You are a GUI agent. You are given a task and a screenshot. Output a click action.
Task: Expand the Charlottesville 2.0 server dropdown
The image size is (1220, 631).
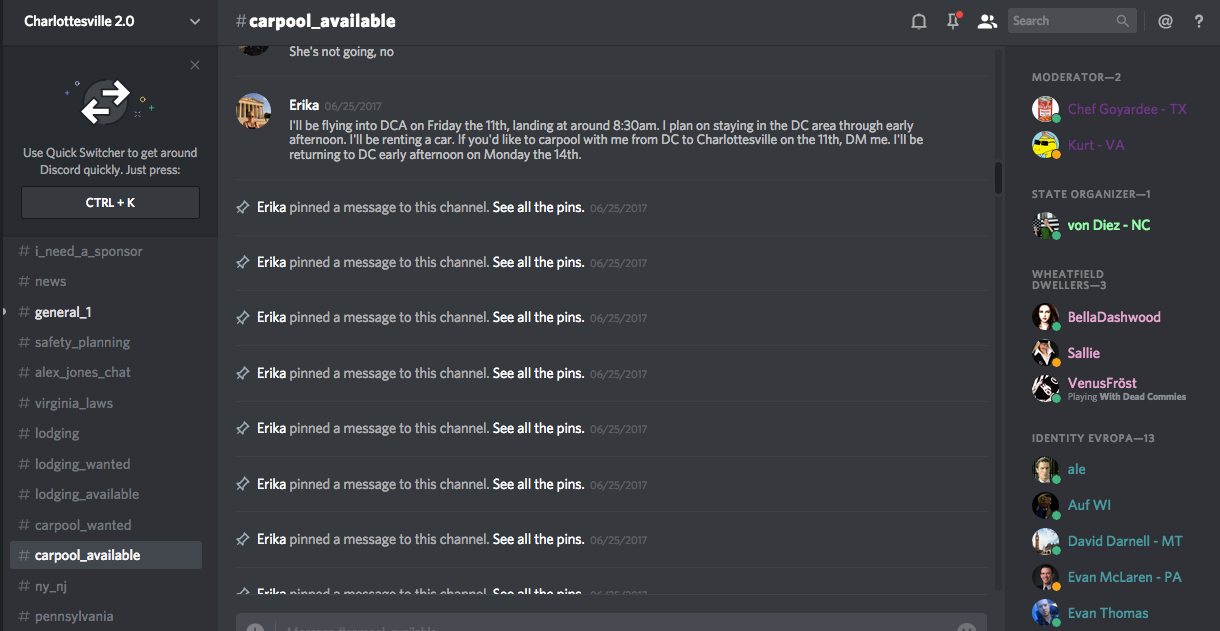[194, 21]
